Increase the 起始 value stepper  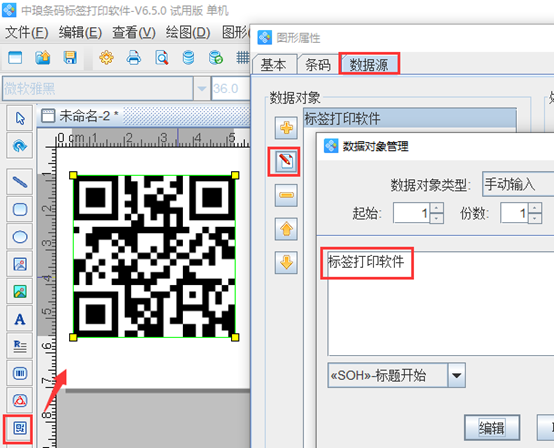pos(437,208)
